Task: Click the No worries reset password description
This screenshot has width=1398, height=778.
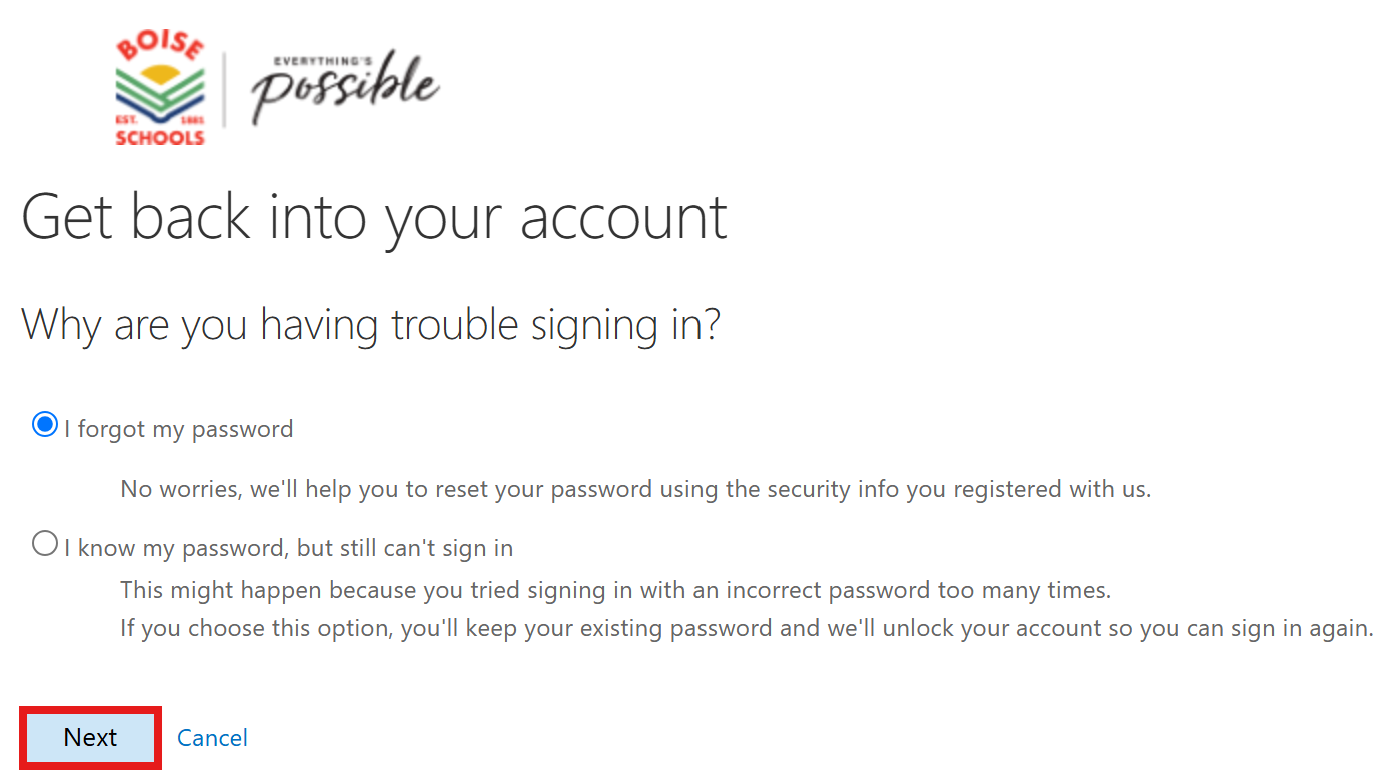Action: pos(636,490)
